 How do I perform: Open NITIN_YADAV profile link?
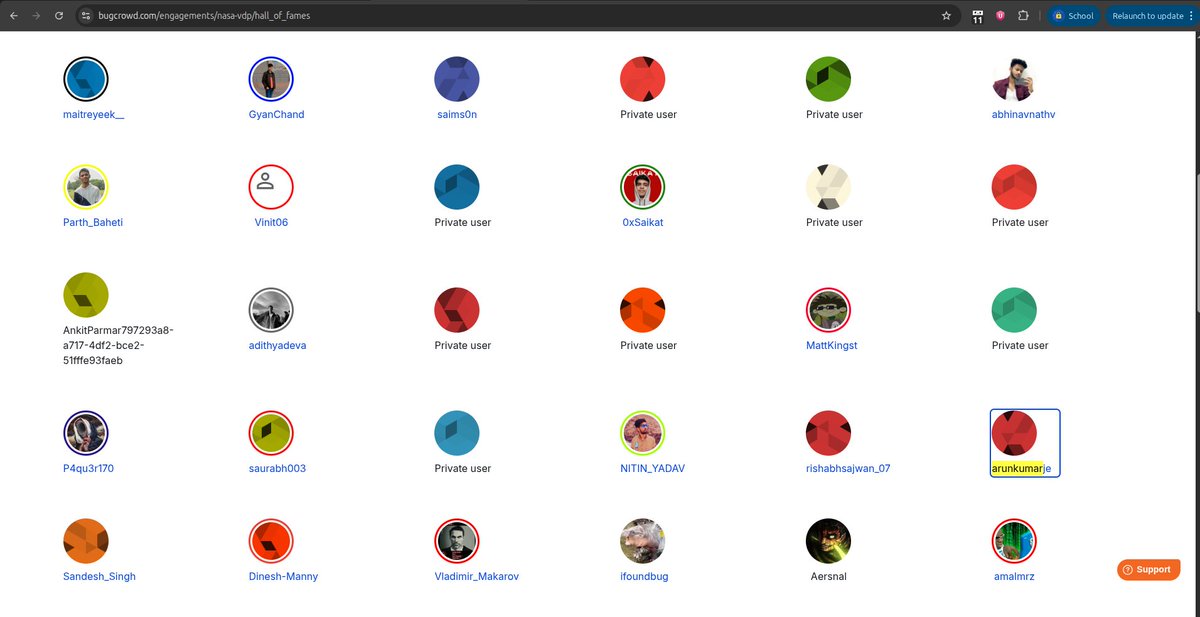click(653, 468)
